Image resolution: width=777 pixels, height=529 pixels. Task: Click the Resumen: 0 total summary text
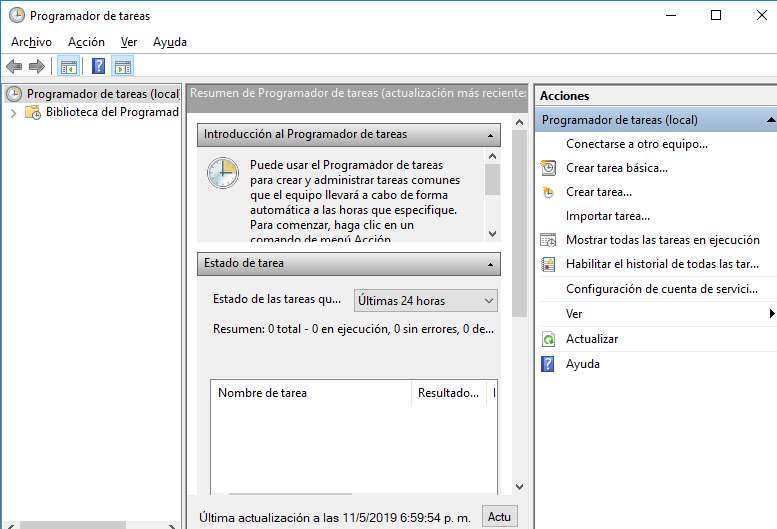tap(353, 329)
